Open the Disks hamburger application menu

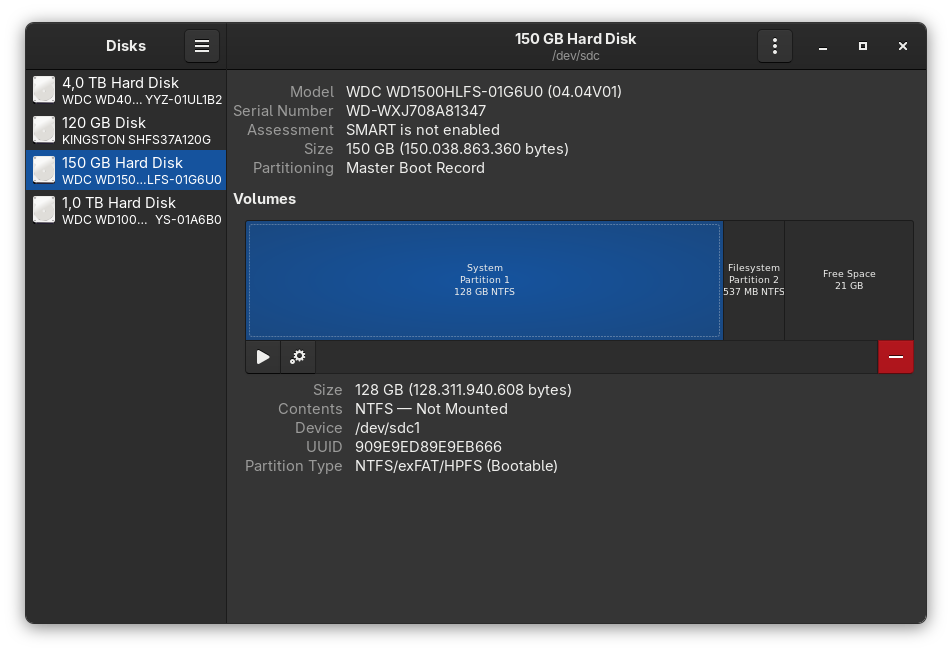pyautogui.click(x=202, y=46)
